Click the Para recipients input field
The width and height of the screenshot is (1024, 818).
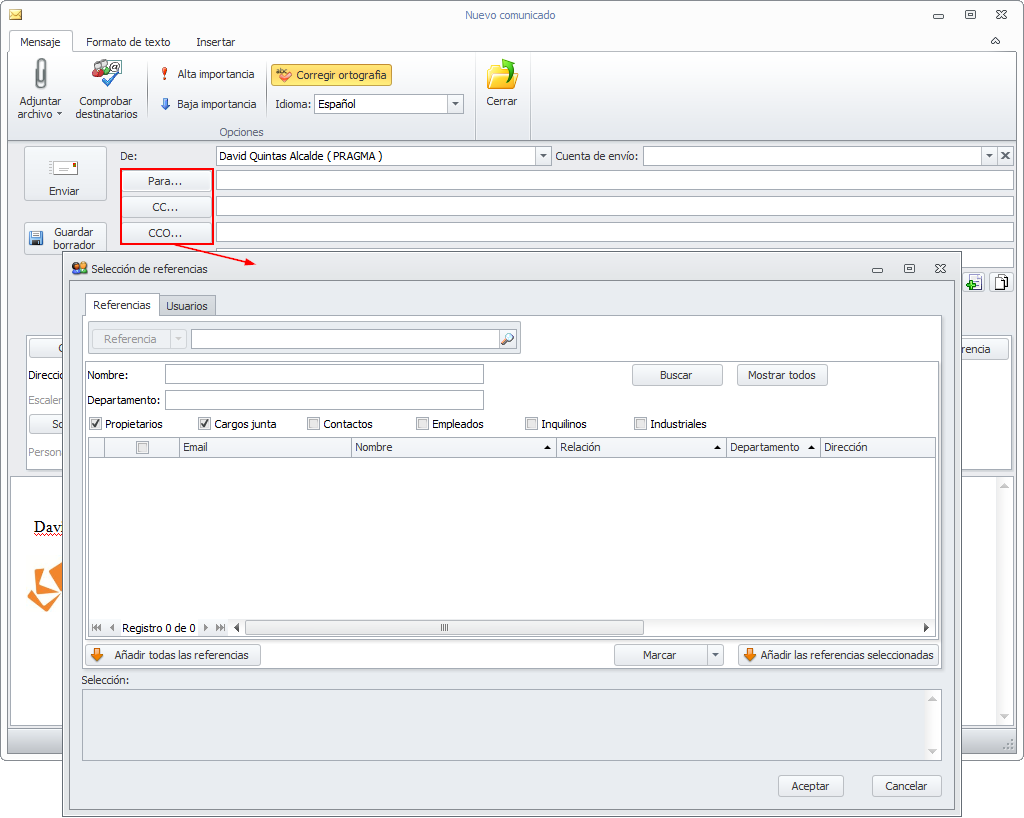point(615,180)
